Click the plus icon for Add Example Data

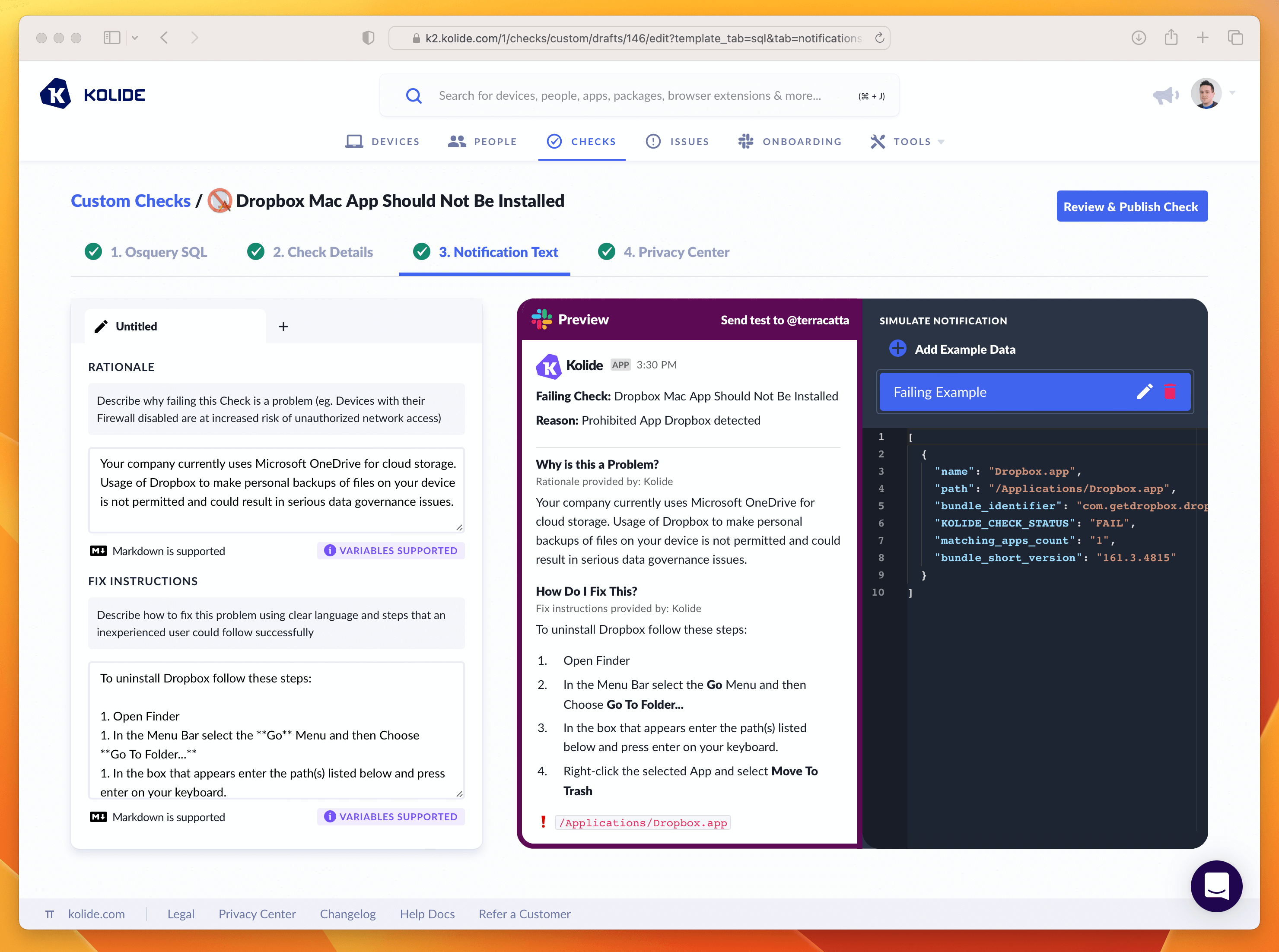[897, 349]
